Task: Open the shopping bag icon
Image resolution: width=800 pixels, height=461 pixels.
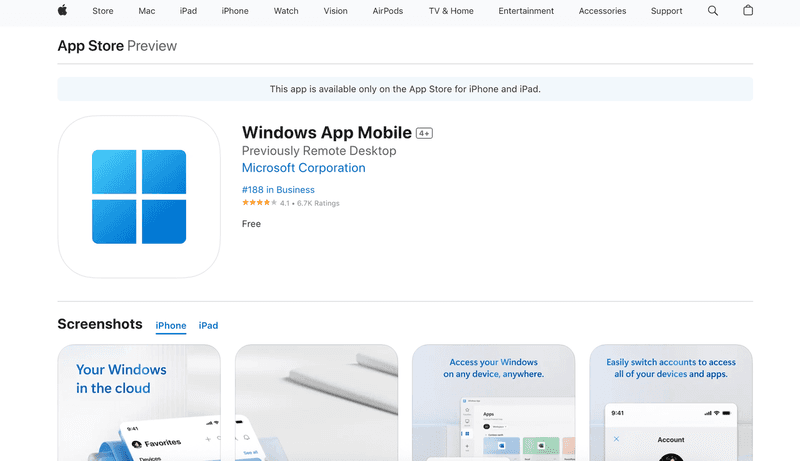Action: (748, 10)
